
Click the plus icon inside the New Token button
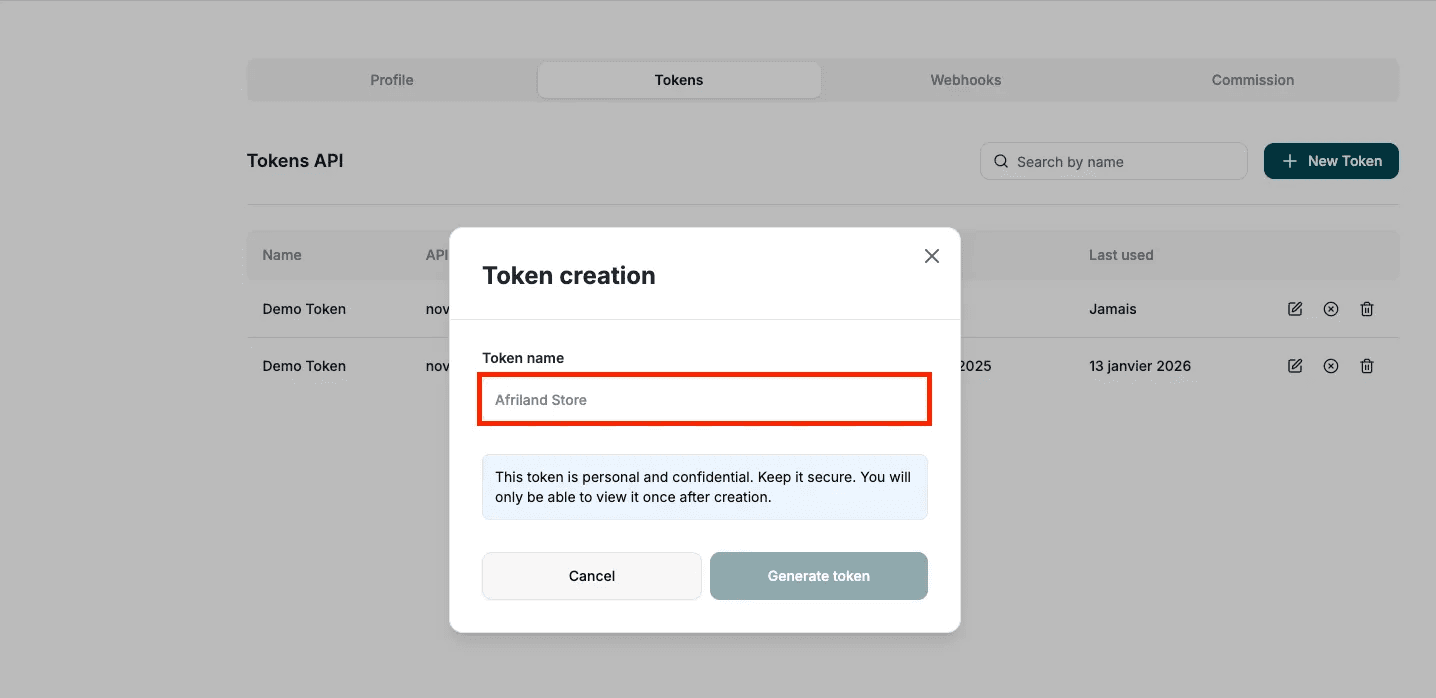coord(1289,161)
